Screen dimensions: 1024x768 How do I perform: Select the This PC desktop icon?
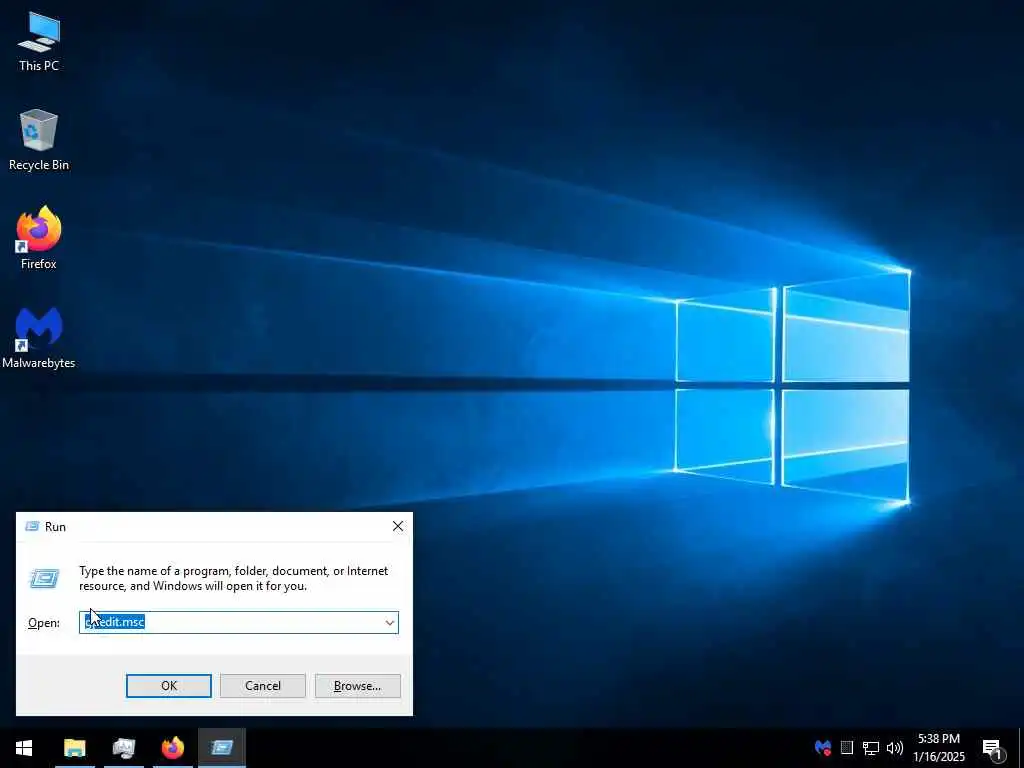[x=39, y=42]
